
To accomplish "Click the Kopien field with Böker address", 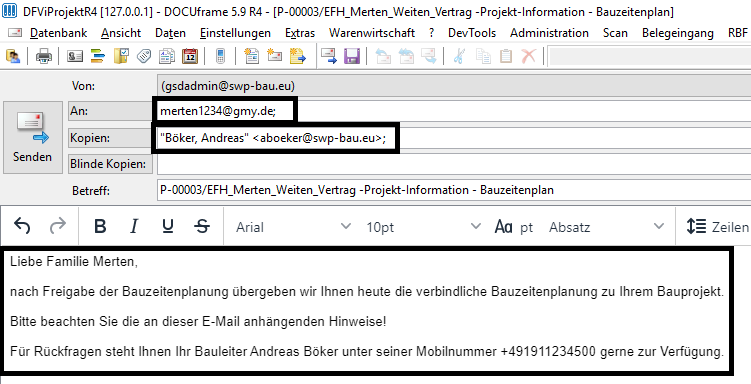I will click(x=454, y=138).
